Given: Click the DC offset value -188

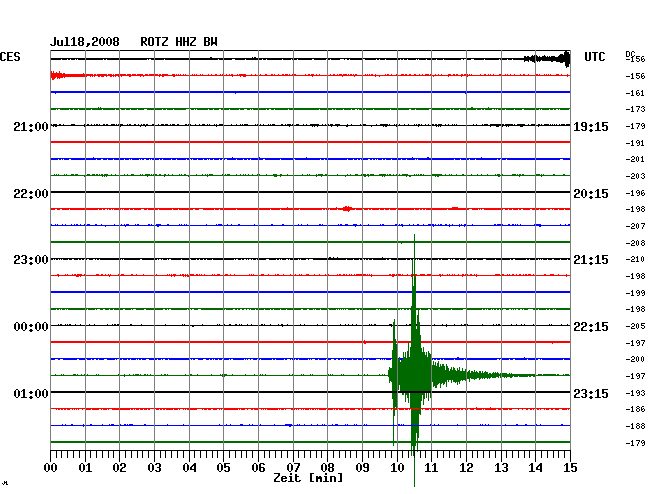Looking at the screenshot, I should click(x=635, y=426).
